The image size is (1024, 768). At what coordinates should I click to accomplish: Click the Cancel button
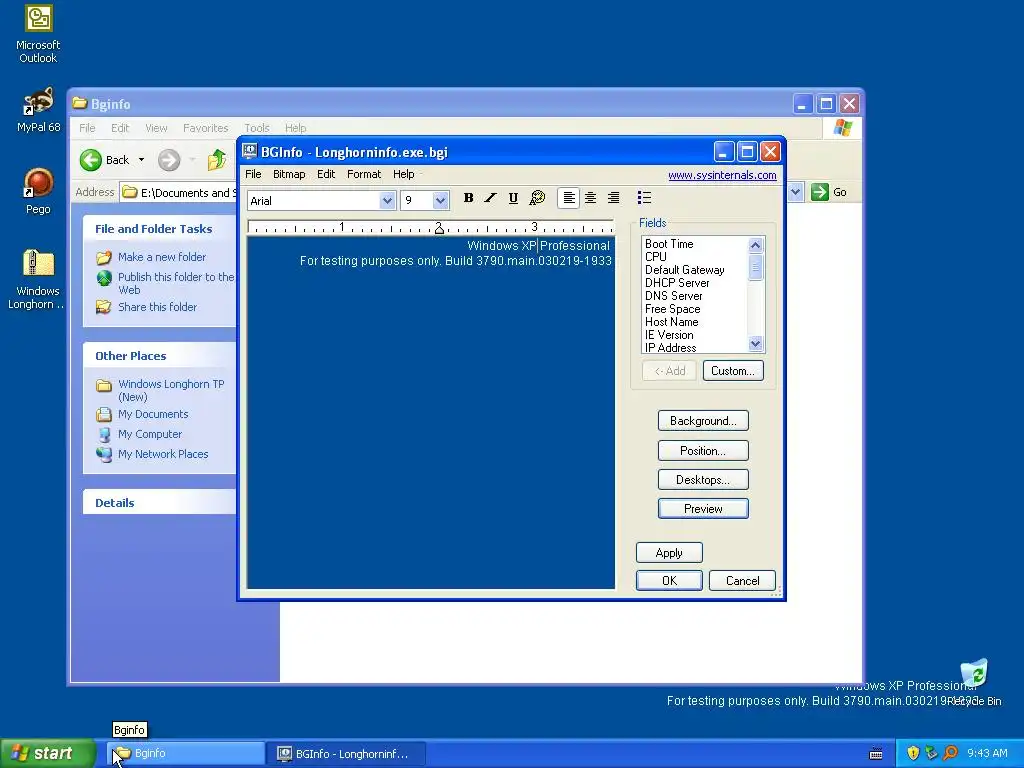(743, 581)
